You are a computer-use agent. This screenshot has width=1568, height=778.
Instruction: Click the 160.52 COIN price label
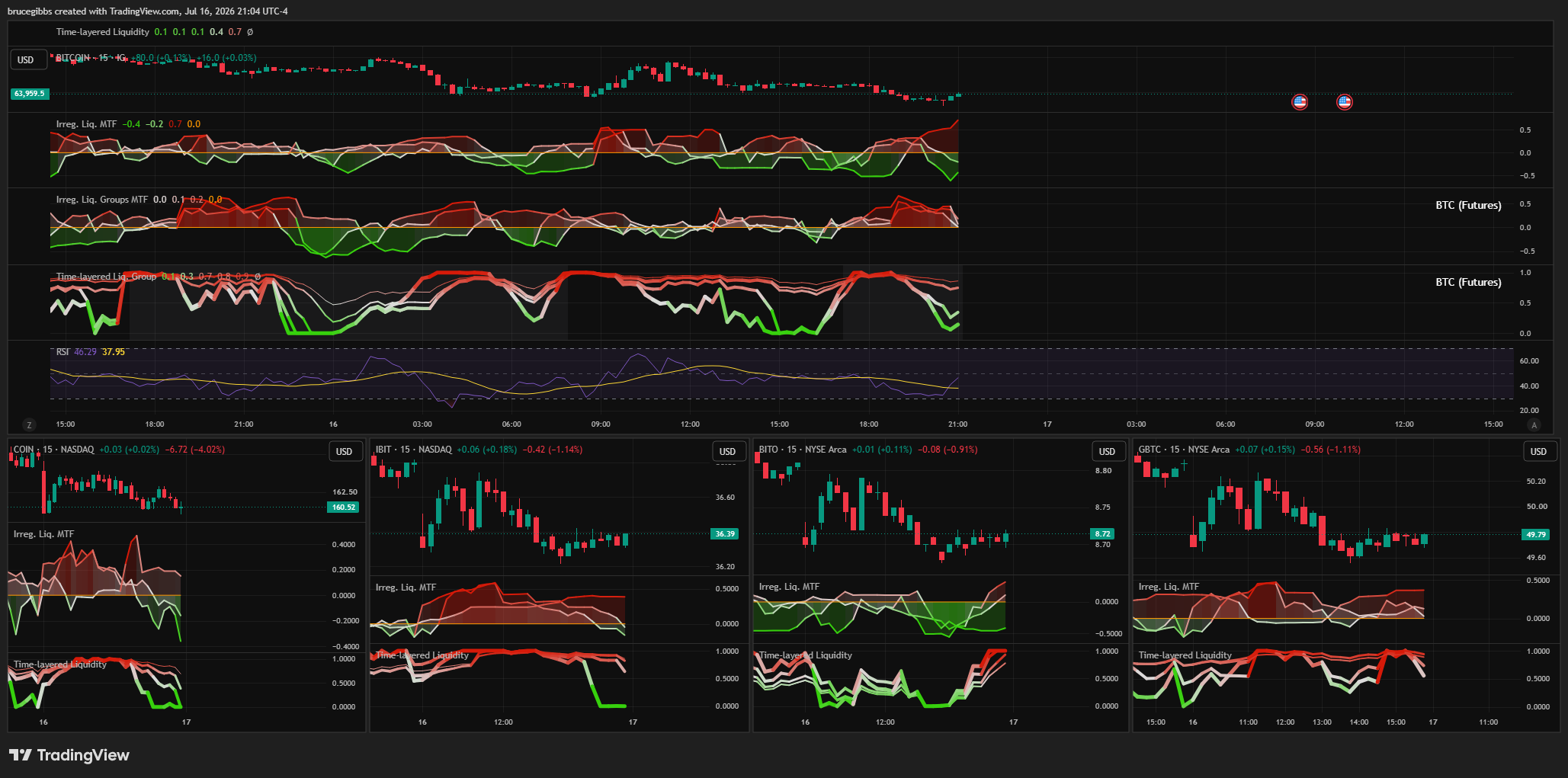tap(343, 507)
